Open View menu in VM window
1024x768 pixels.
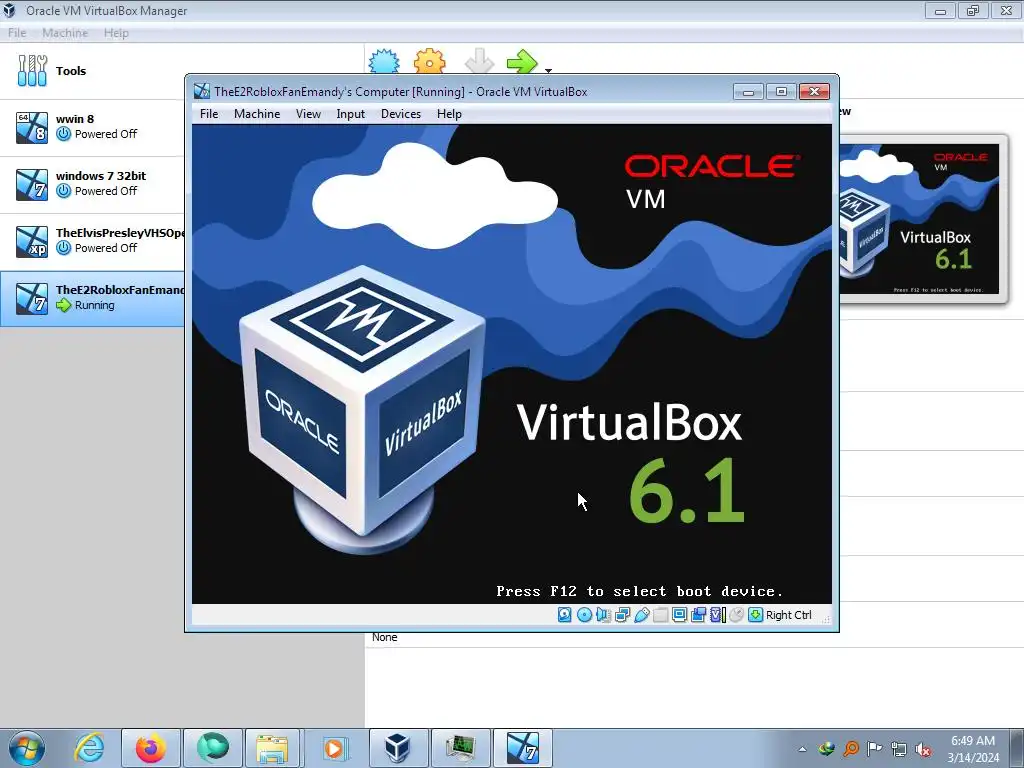tap(308, 114)
